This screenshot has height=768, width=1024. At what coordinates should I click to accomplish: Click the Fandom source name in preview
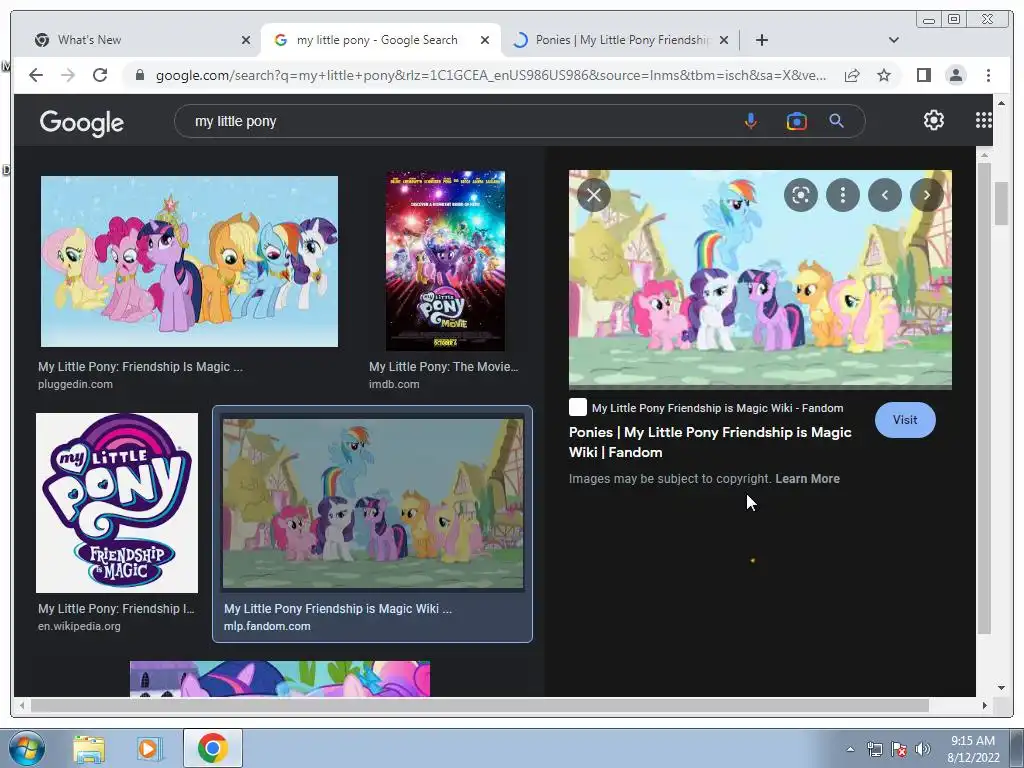click(x=717, y=408)
